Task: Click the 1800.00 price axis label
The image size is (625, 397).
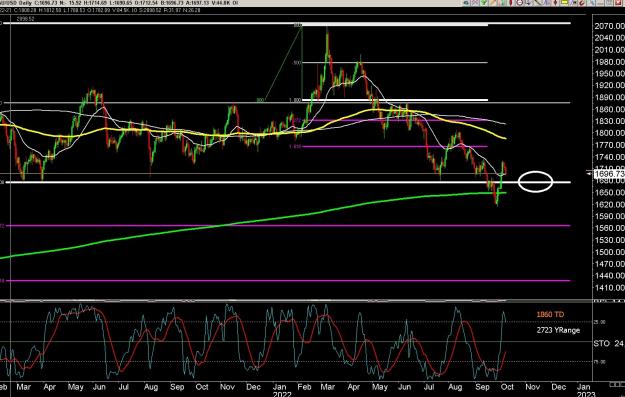Action: (609, 133)
